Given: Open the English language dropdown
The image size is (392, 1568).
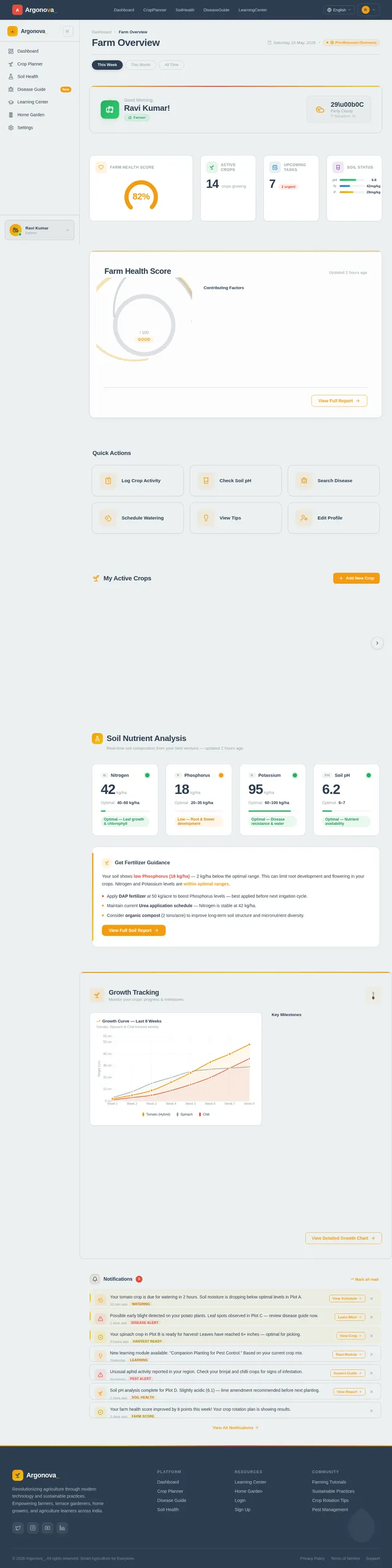Looking at the screenshot, I should pyautogui.click(x=339, y=10).
